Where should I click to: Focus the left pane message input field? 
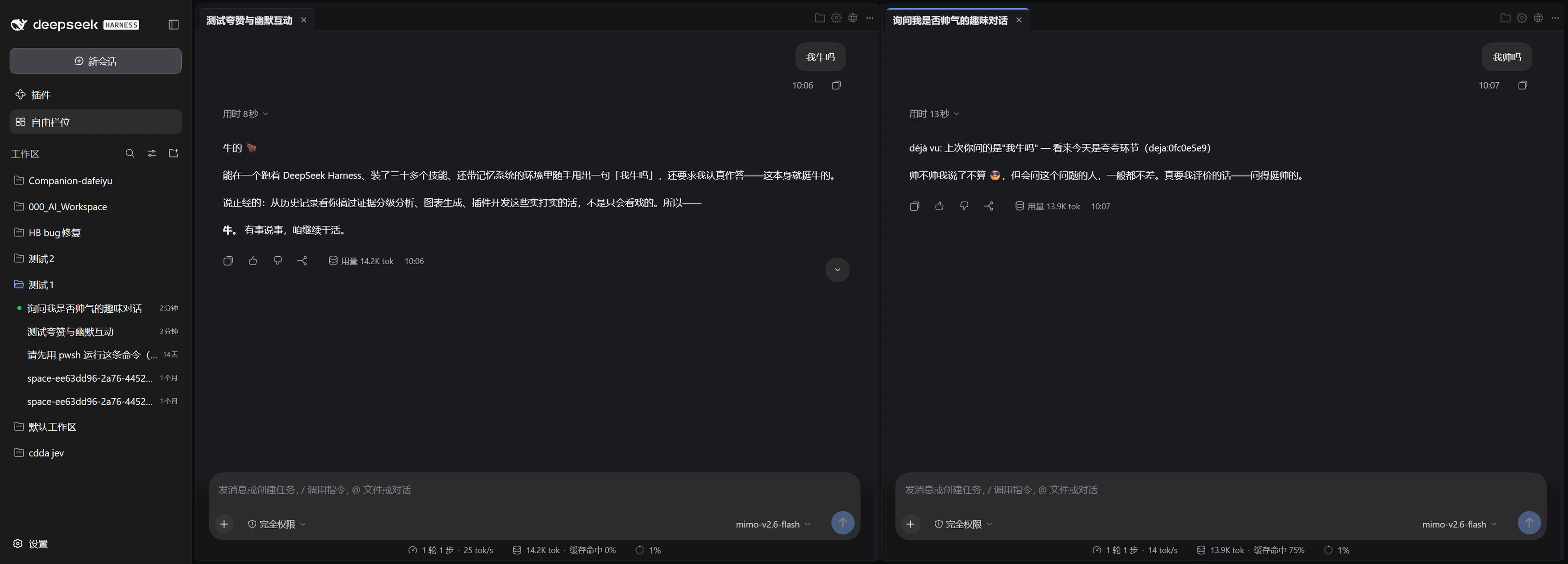534,490
